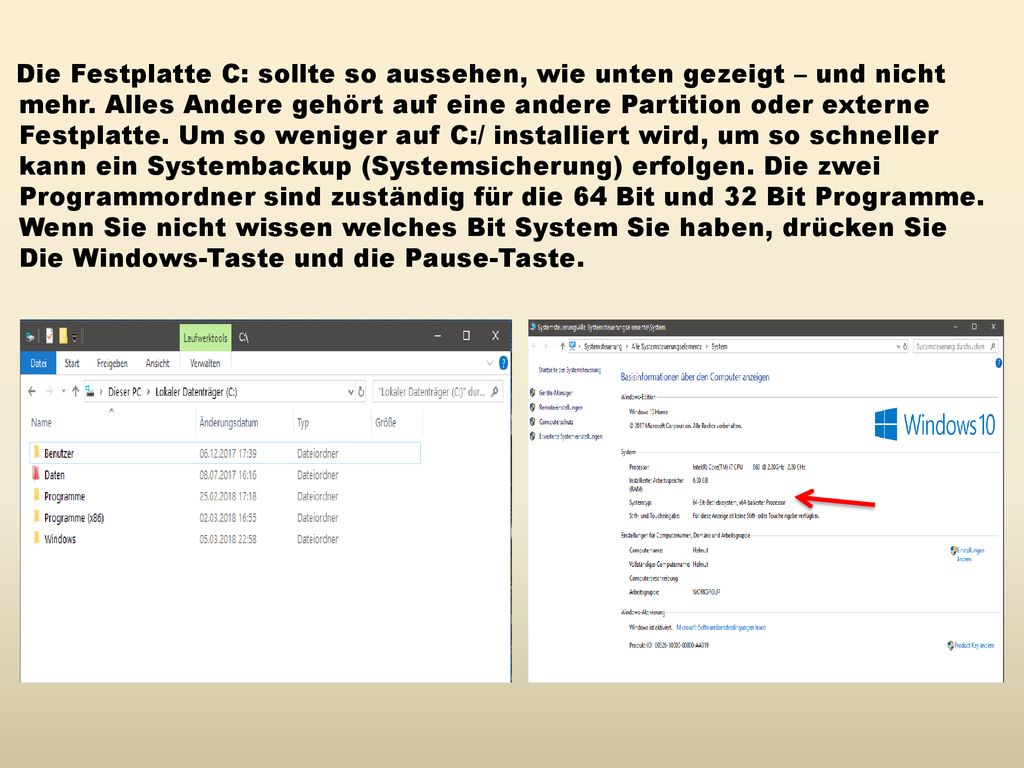Sort by Änderungsdatum column header

click(x=229, y=423)
